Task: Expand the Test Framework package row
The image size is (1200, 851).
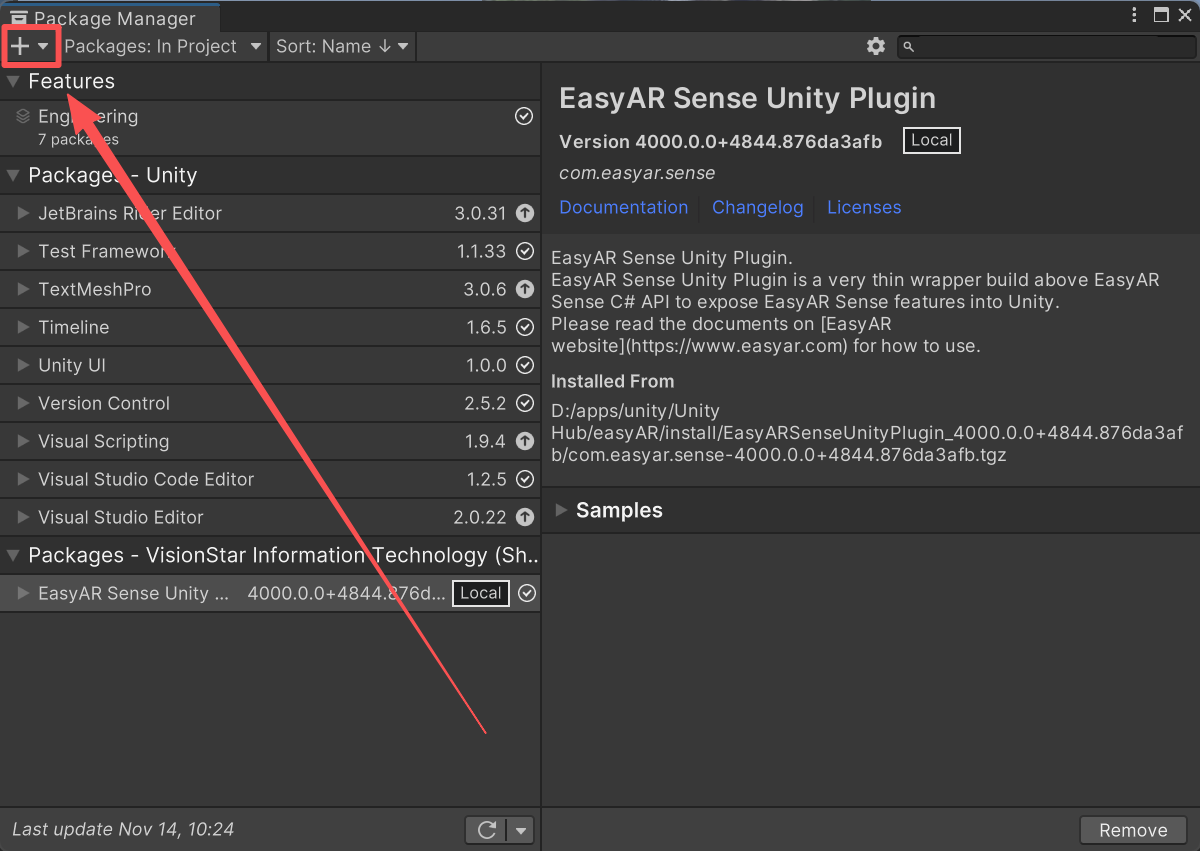Action: pos(23,251)
